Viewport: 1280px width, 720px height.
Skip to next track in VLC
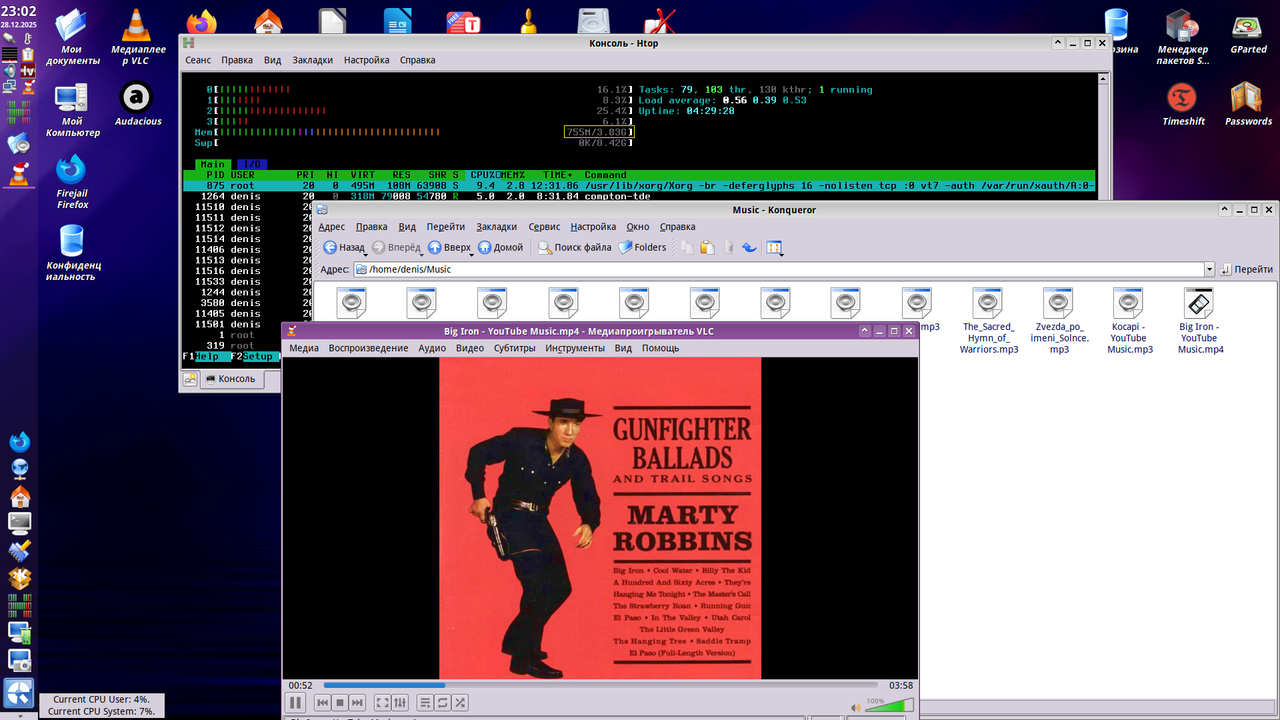pyautogui.click(x=358, y=703)
